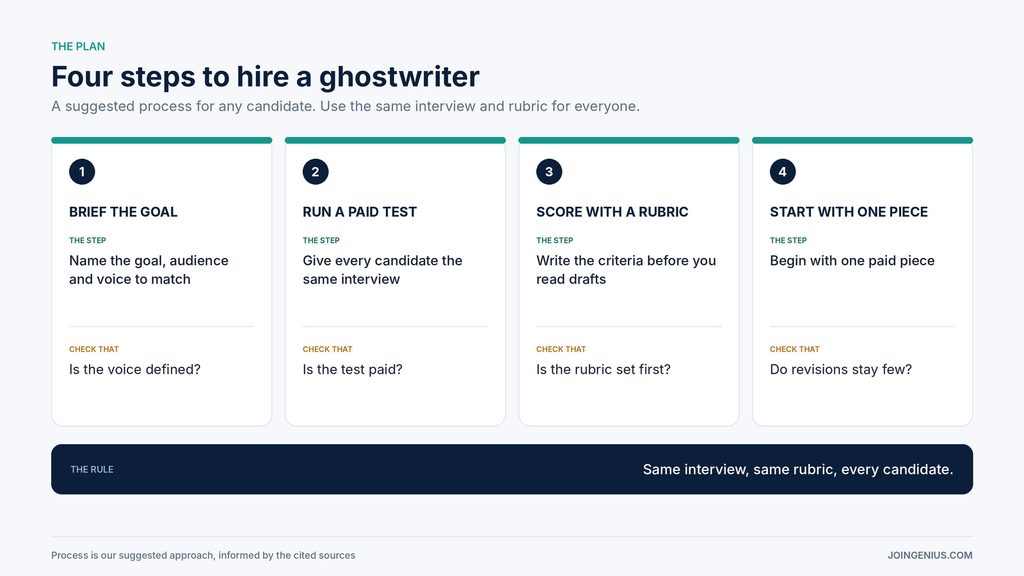Click 'Is the rubric set first?' check

click(603, 369)
